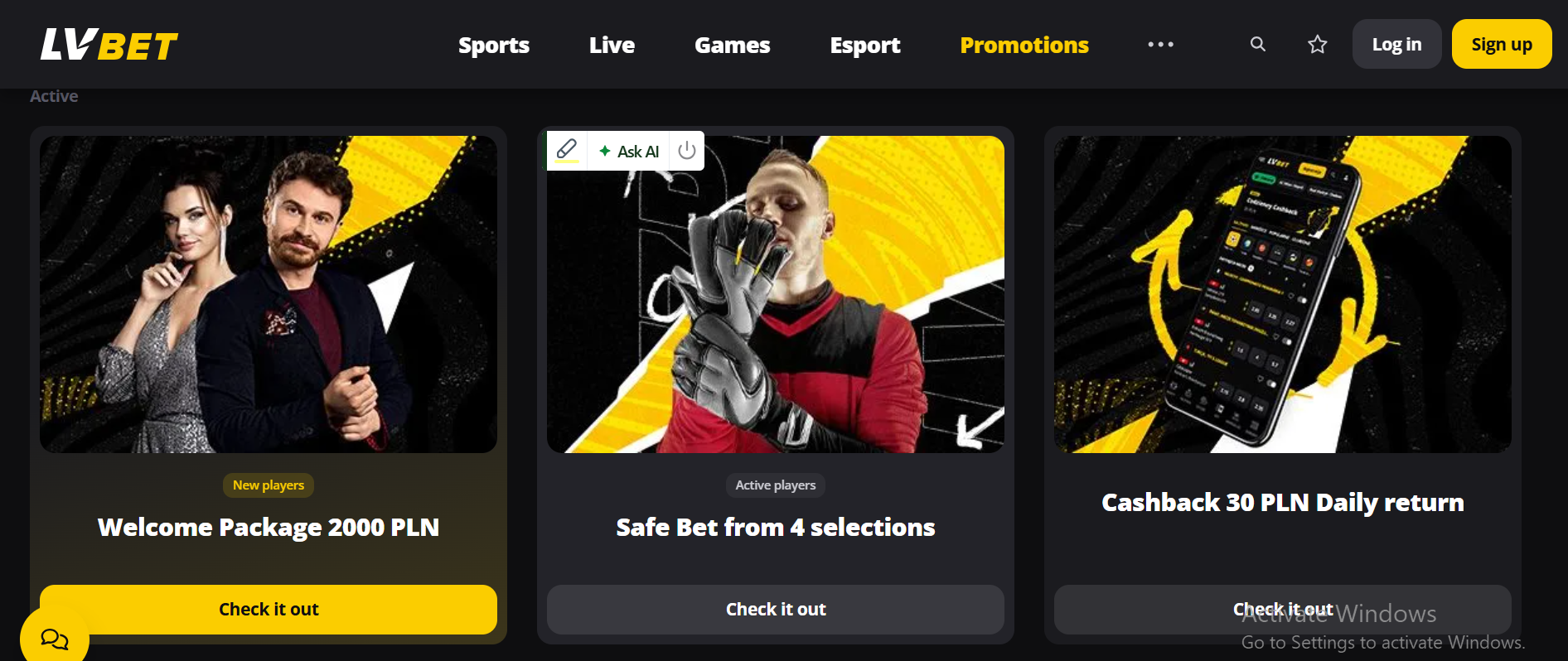Select Esport in the navigation
Screen dimensions: 1568x661
point(865,45)
